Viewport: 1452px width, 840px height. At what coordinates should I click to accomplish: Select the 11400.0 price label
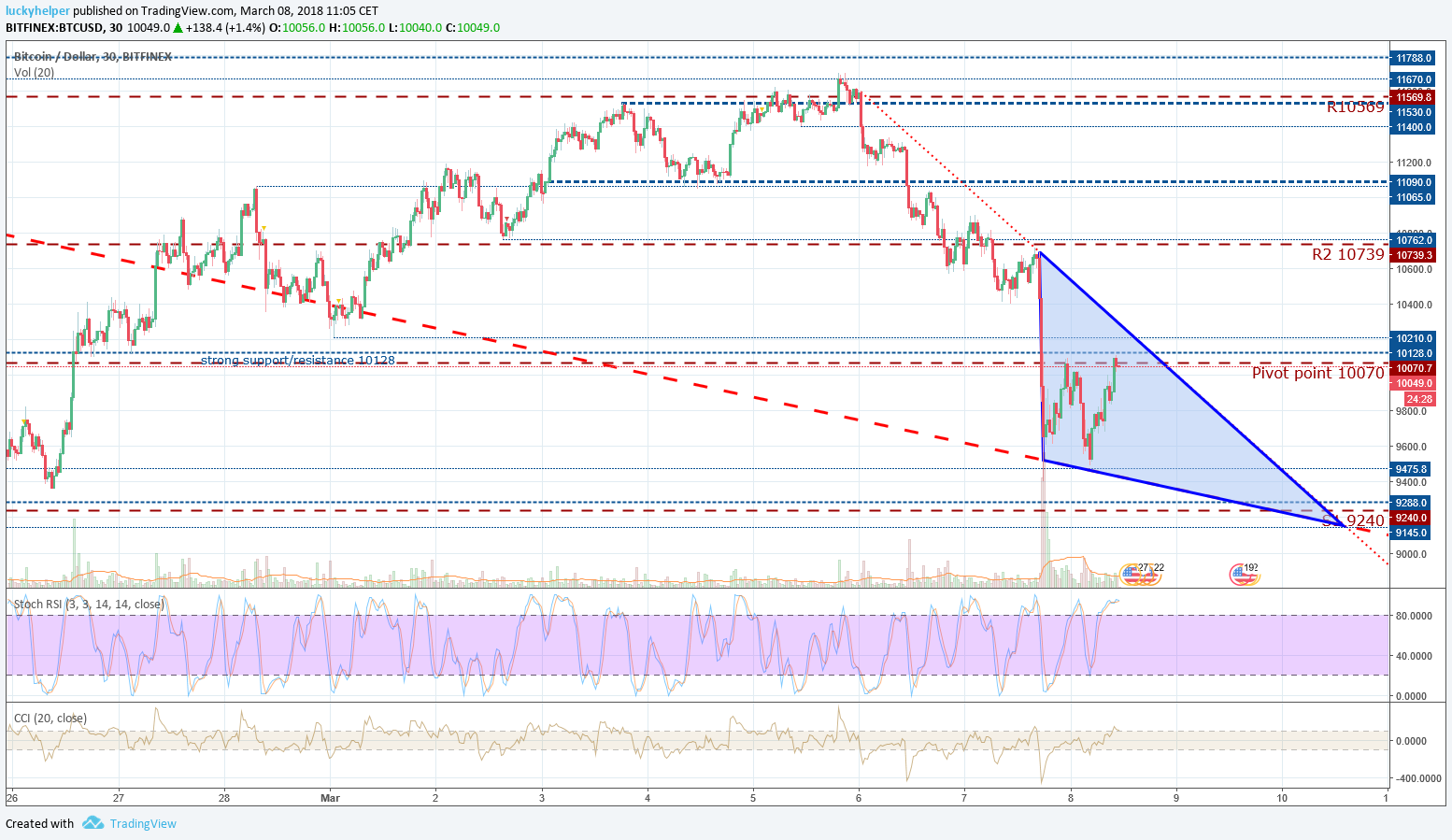coord(1412,127)
